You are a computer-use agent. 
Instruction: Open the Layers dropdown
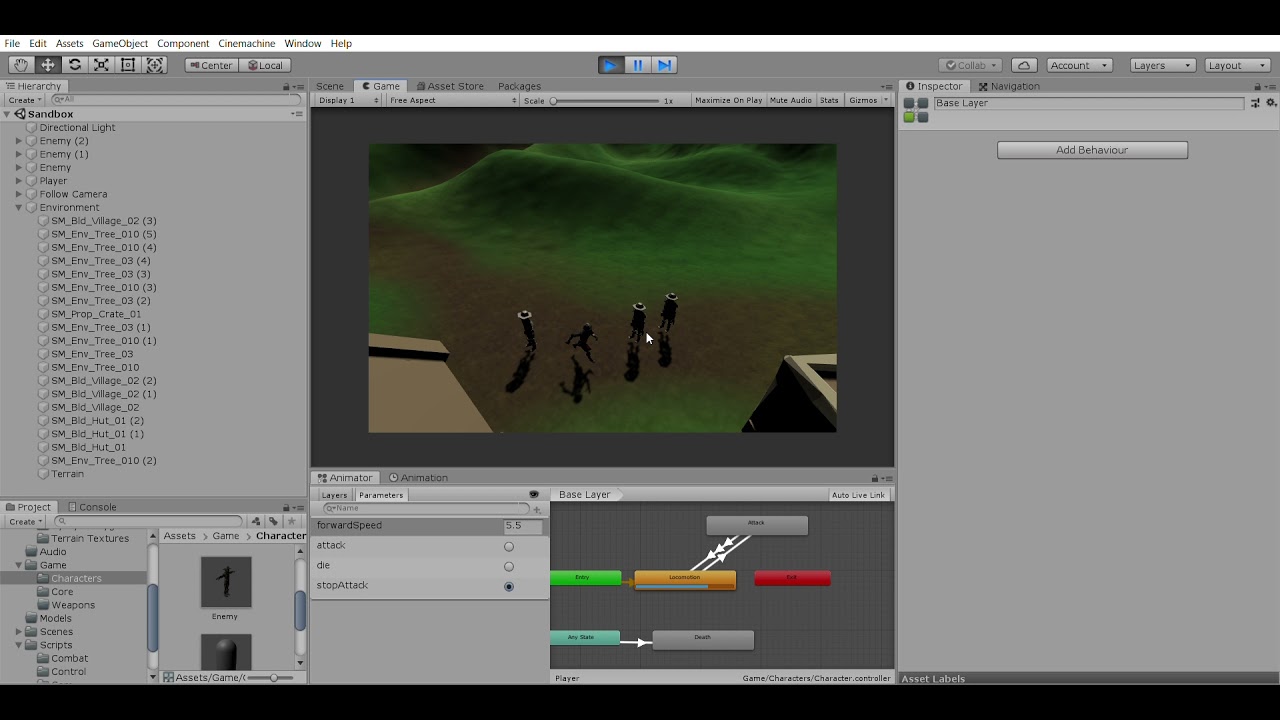(1163, 65)
